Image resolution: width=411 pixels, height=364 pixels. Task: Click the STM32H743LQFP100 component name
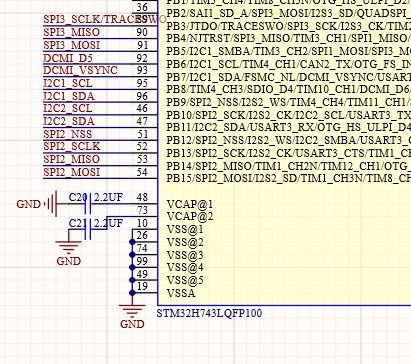209,313
